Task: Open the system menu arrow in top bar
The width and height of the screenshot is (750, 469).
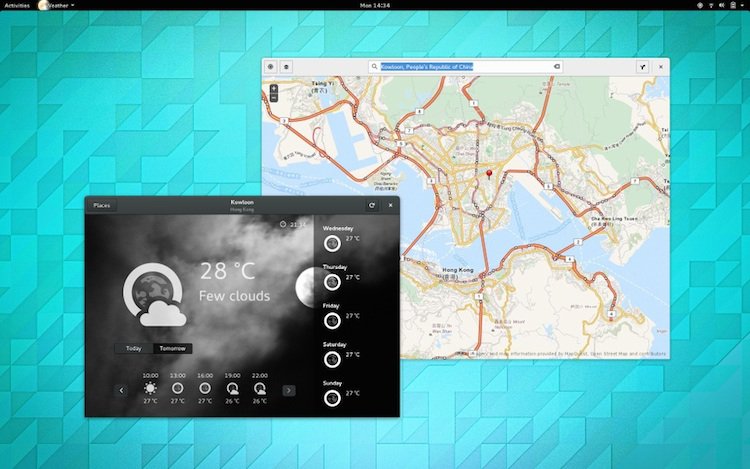Action: click(743, 5)
